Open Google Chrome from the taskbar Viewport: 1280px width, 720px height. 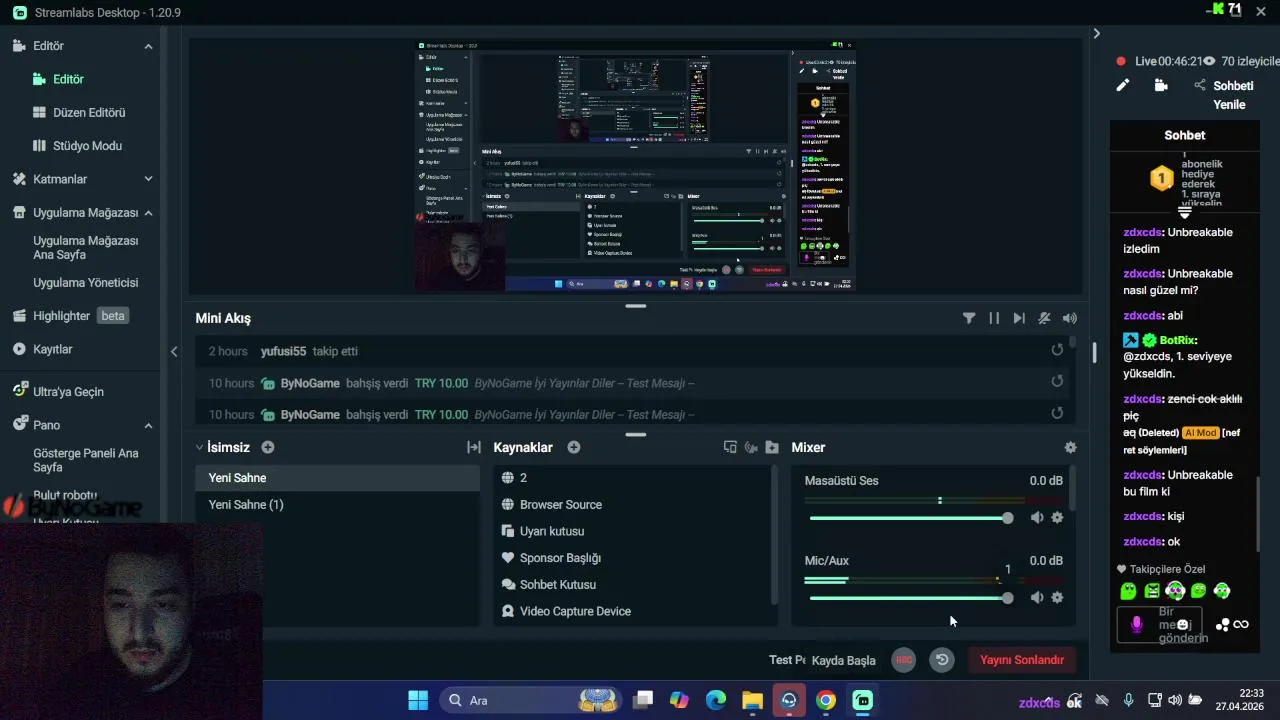826,700
